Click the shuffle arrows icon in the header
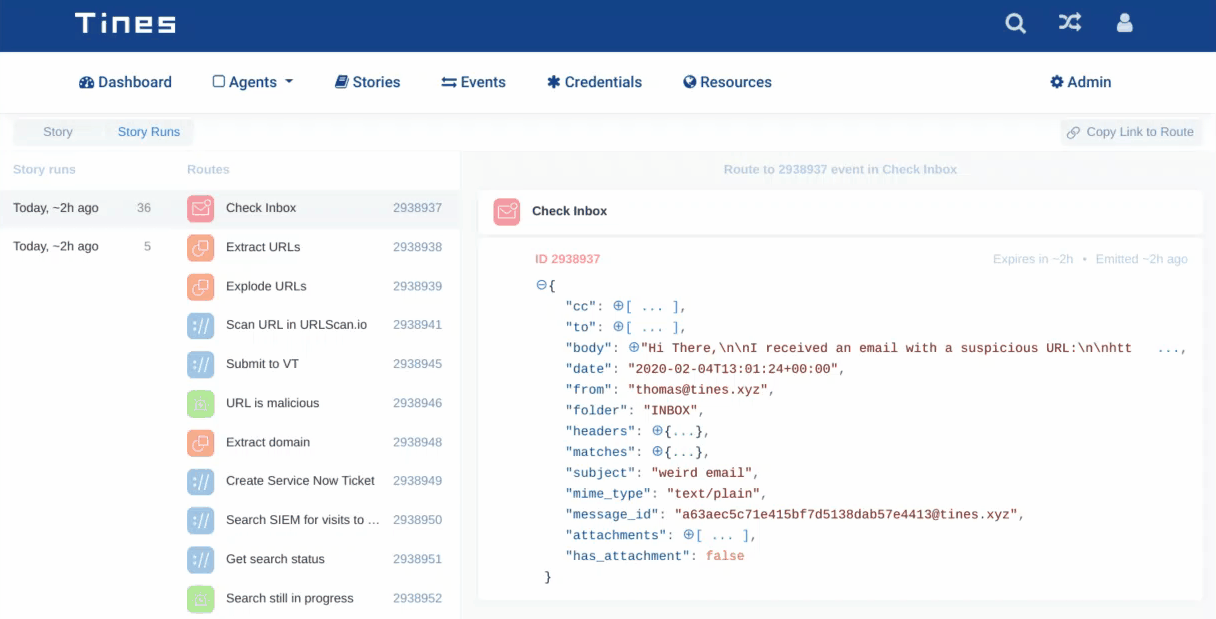Image resolution: width=1216 pixels, height=619 pixels. tap(1070, 22)
